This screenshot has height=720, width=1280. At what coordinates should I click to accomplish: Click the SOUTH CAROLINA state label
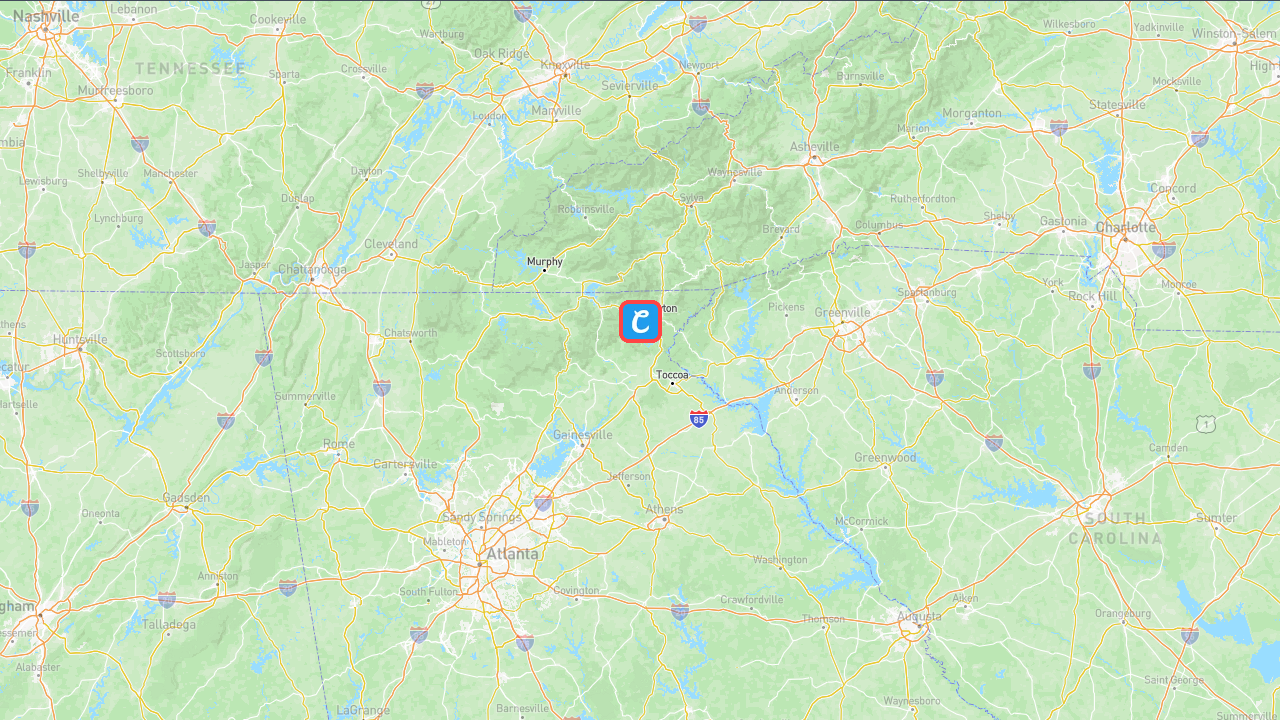(x=1115, y=528)
